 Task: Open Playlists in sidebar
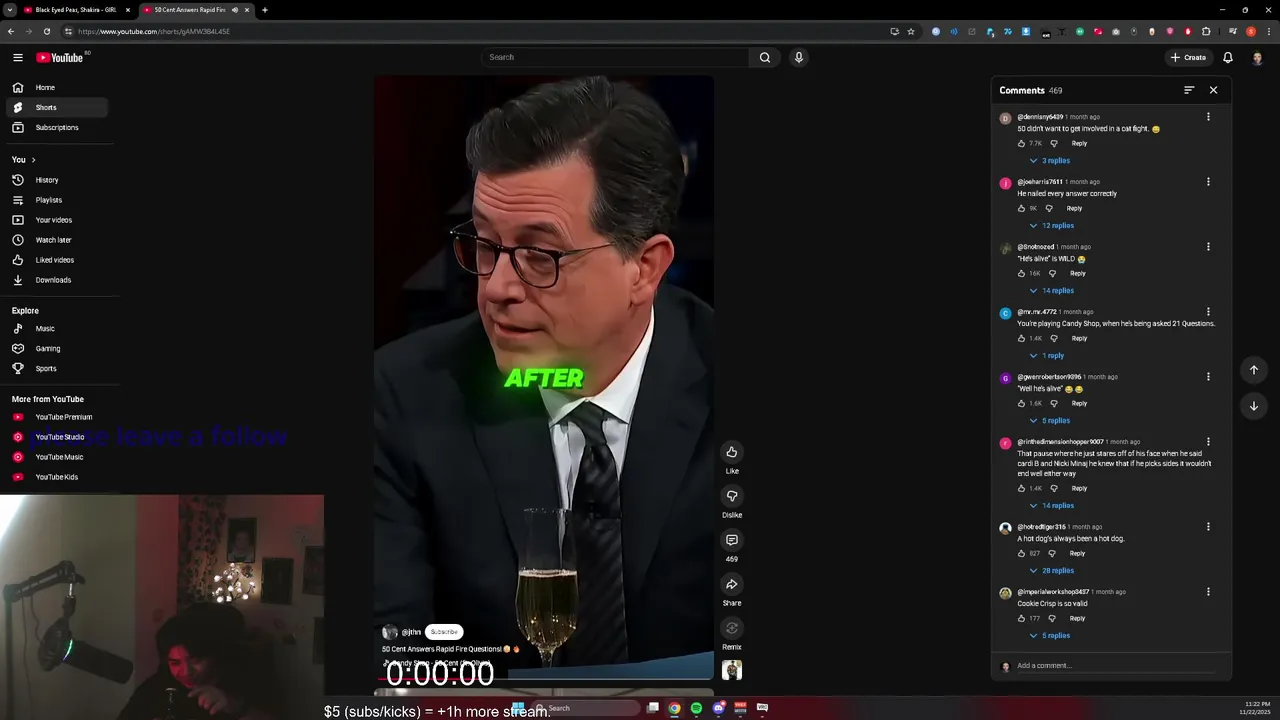tap(56, 200)
